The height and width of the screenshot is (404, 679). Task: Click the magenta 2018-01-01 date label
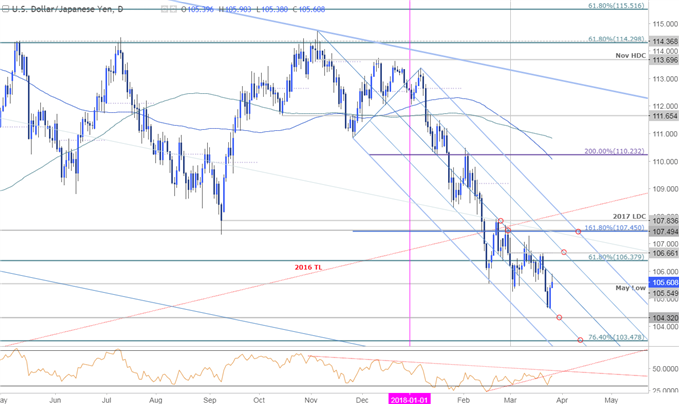pyautogui.click(x=409, y=400)
